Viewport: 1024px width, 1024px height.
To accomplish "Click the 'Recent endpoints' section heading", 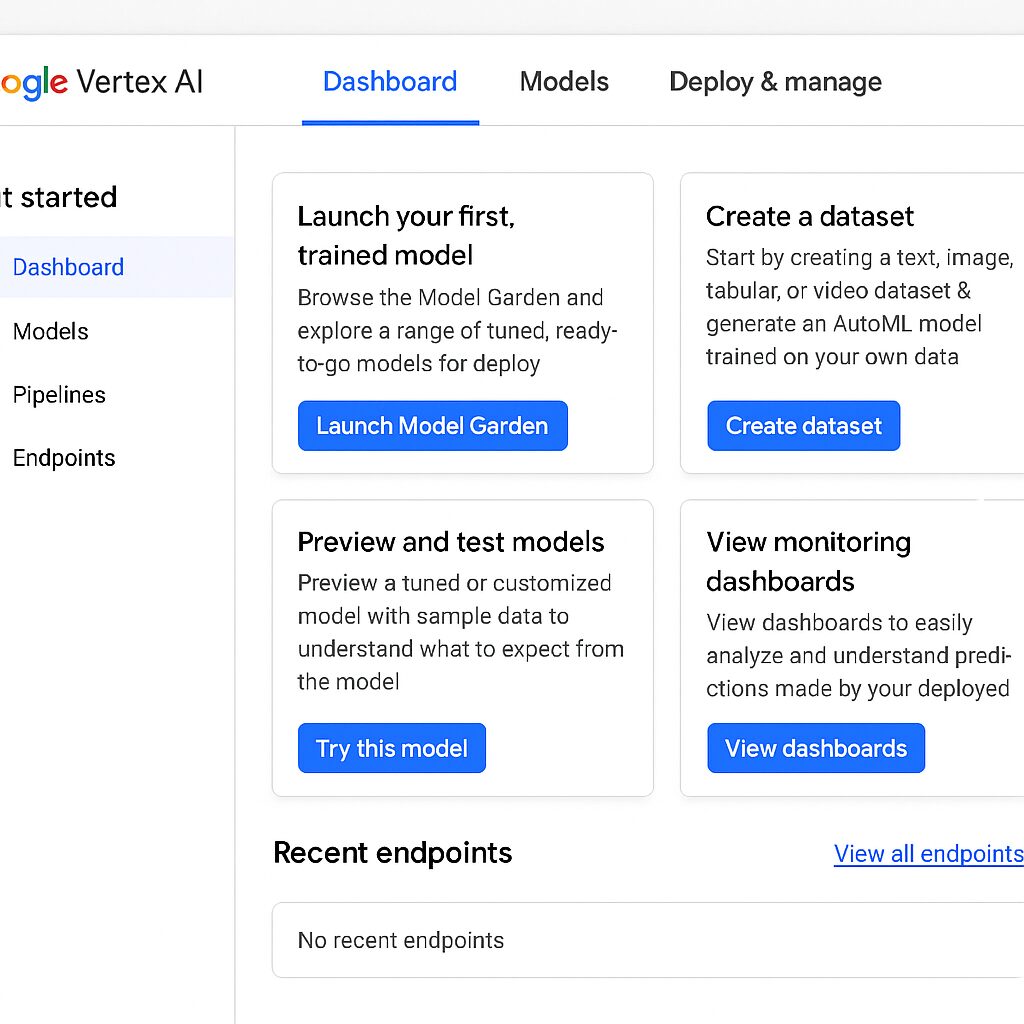I will 392,853.
